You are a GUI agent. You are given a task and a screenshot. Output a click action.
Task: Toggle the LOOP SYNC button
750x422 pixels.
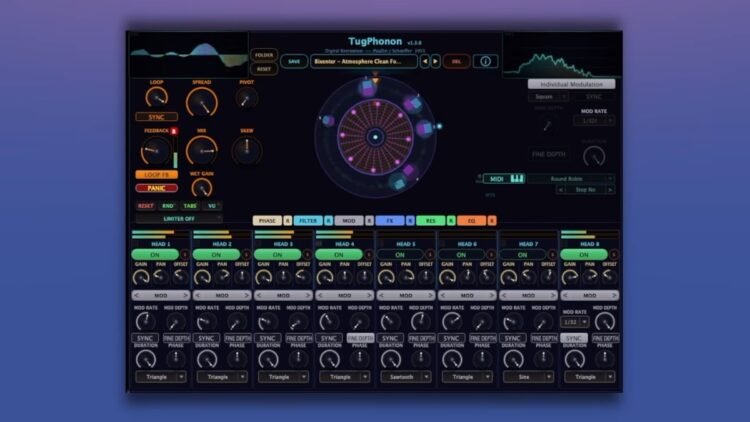[x=156, y=117]
